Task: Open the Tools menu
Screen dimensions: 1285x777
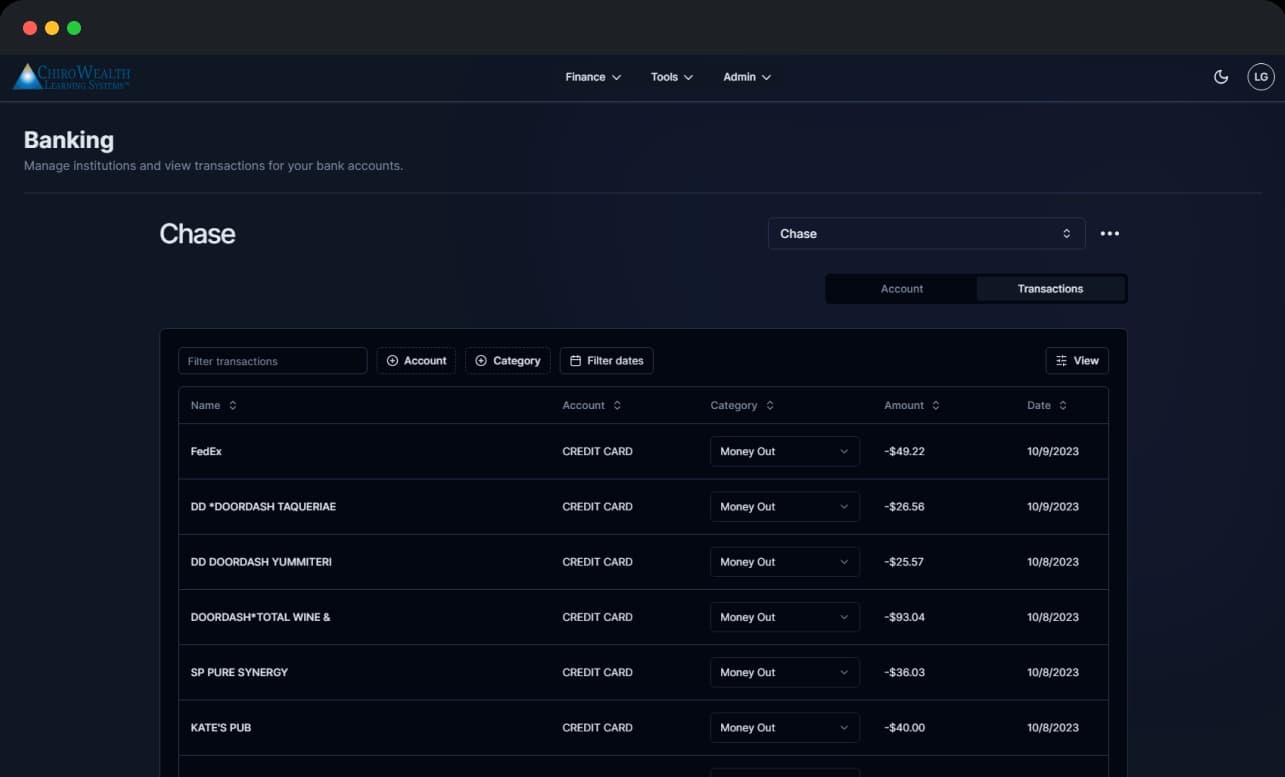Action: click(671, 77)
